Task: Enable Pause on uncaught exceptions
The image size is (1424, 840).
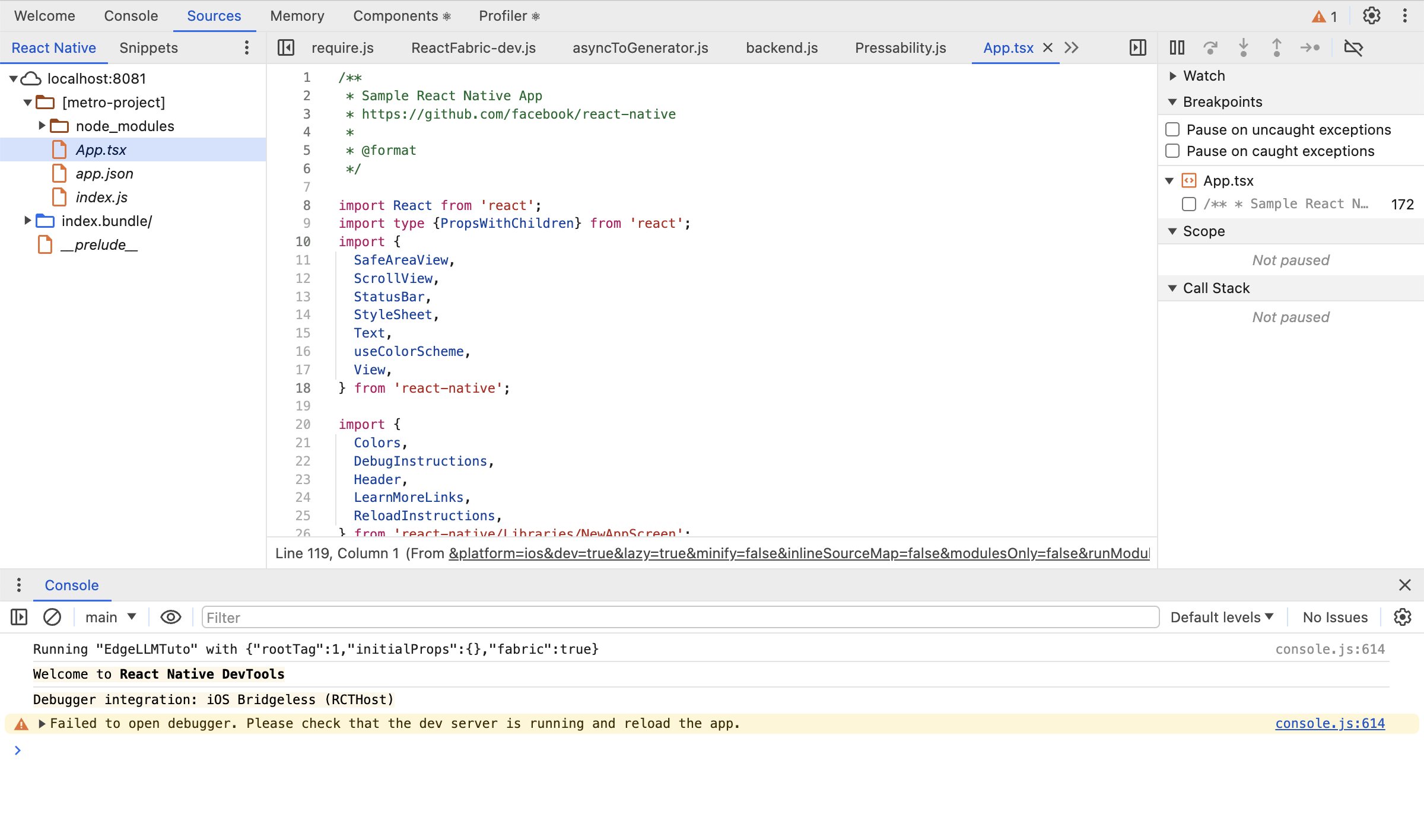Action: 1172,129
